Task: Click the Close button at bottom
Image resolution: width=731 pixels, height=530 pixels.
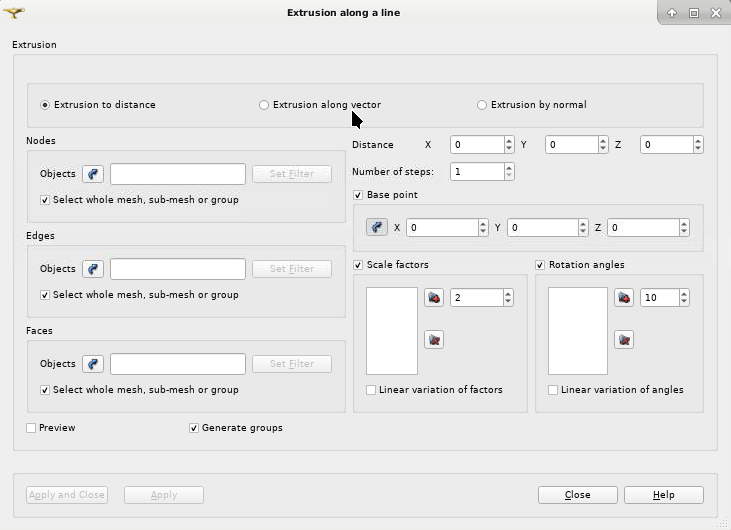Action: (578, 495)
